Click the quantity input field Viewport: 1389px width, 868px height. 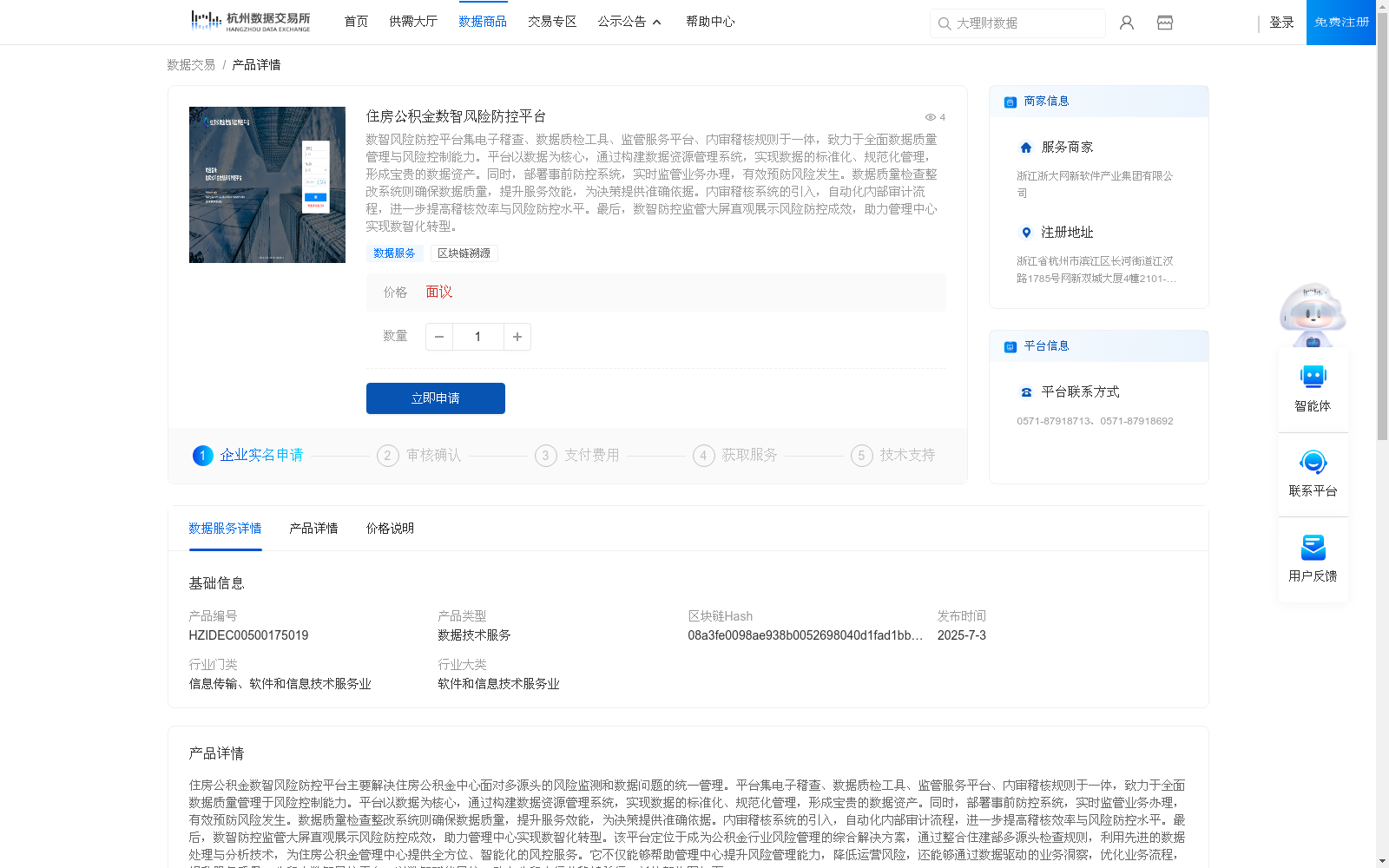pos(477,337)
